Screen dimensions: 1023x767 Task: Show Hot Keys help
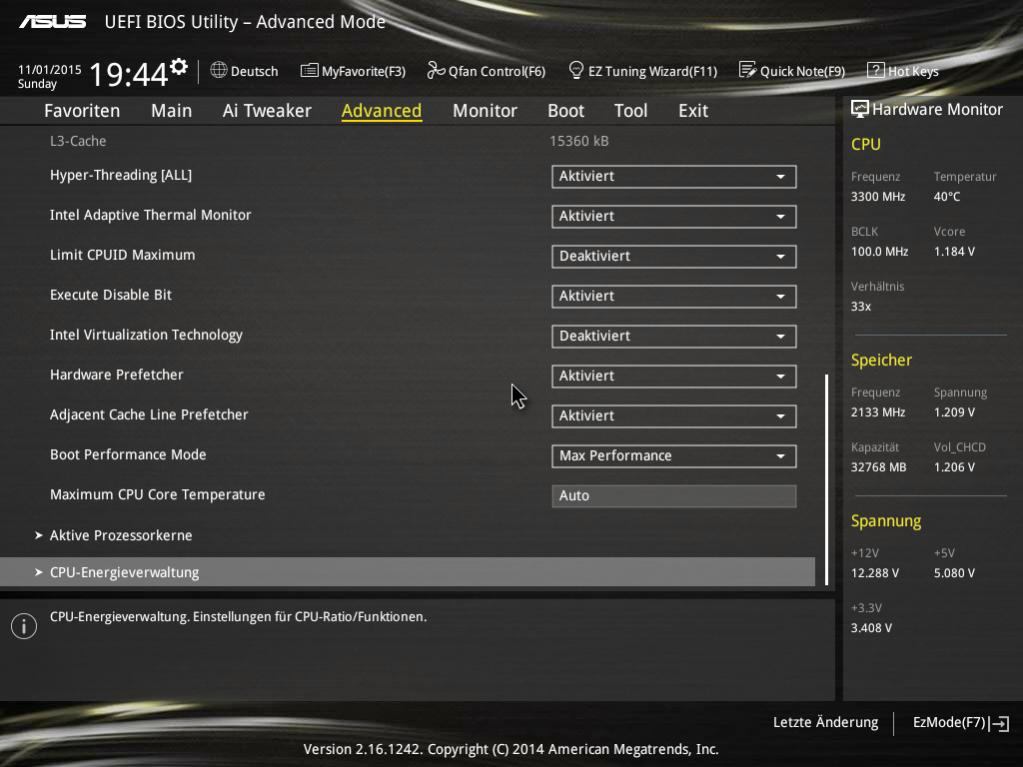point(903,71)
